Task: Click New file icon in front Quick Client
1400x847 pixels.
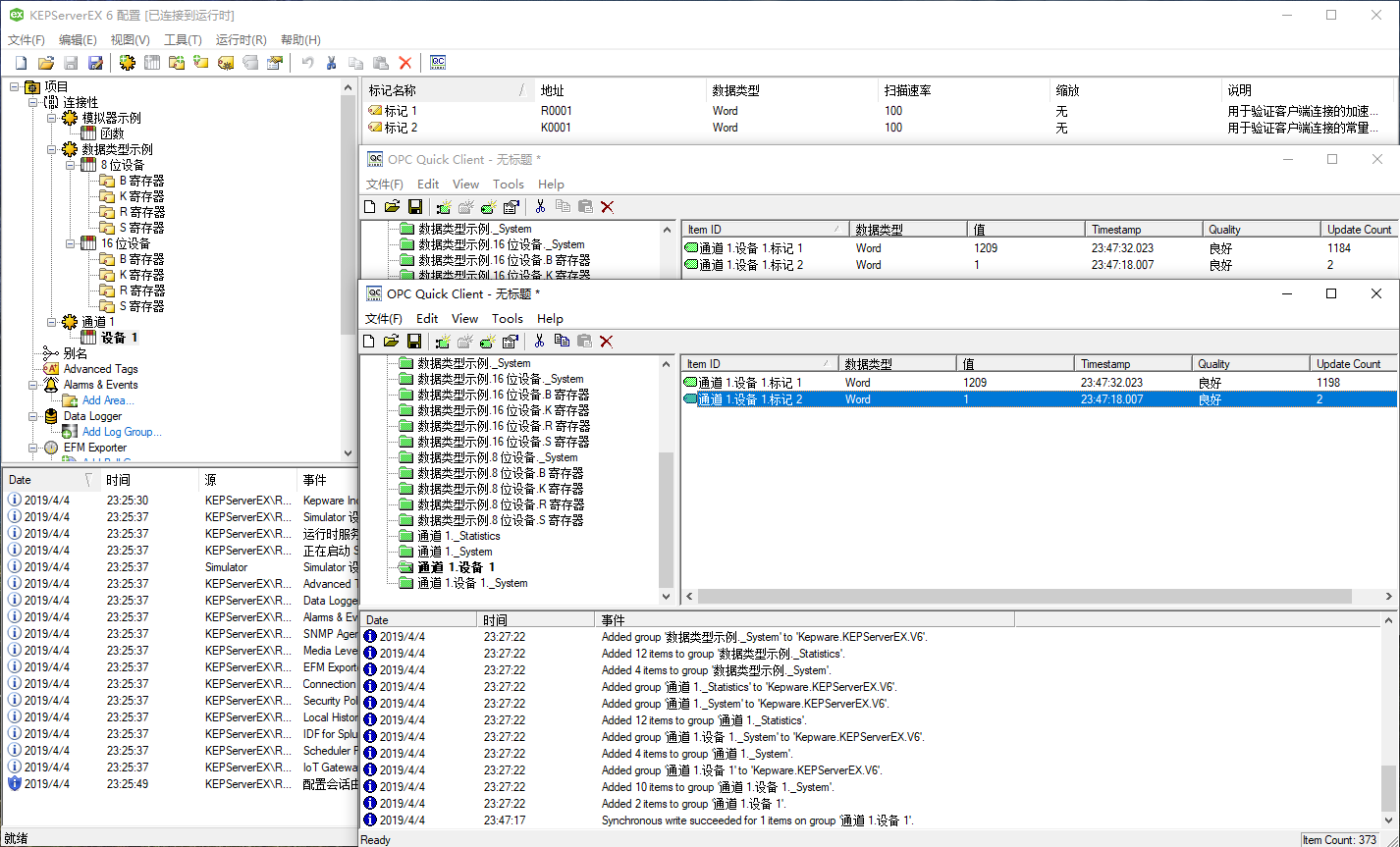Action: tap(369, 342)
